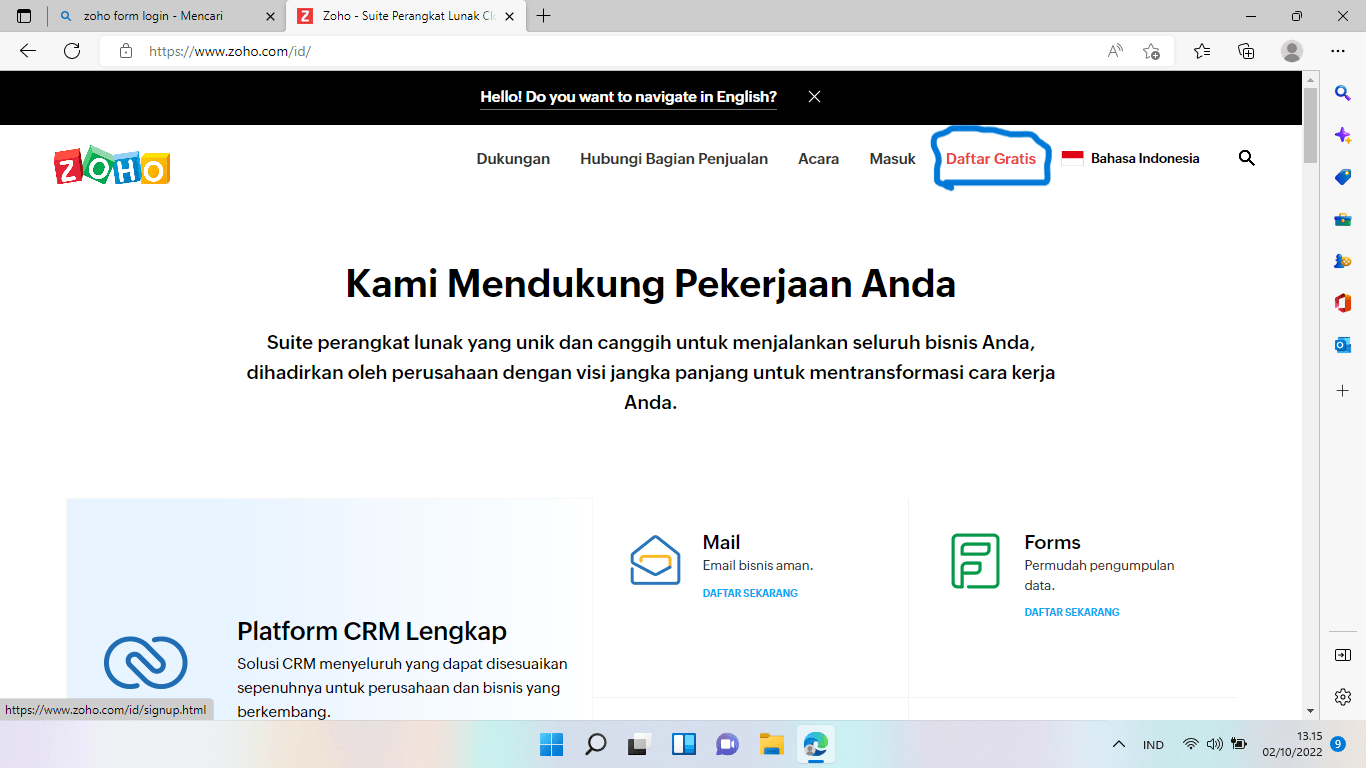Click the Forms product icon
The width and height of the screenshot is (1366, 768).
tap(975, 561)
